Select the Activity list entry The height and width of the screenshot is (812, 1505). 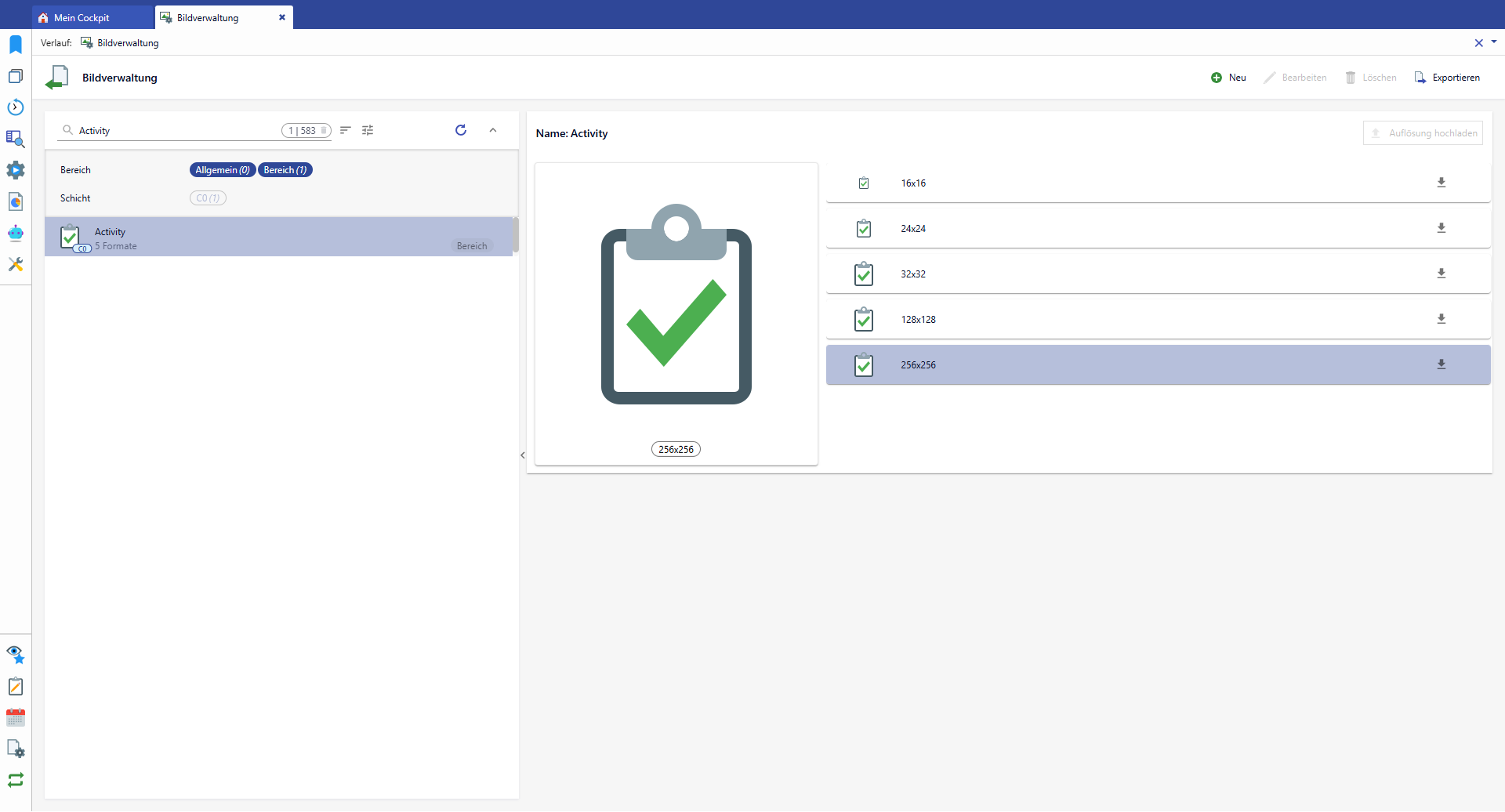[278, 237]
